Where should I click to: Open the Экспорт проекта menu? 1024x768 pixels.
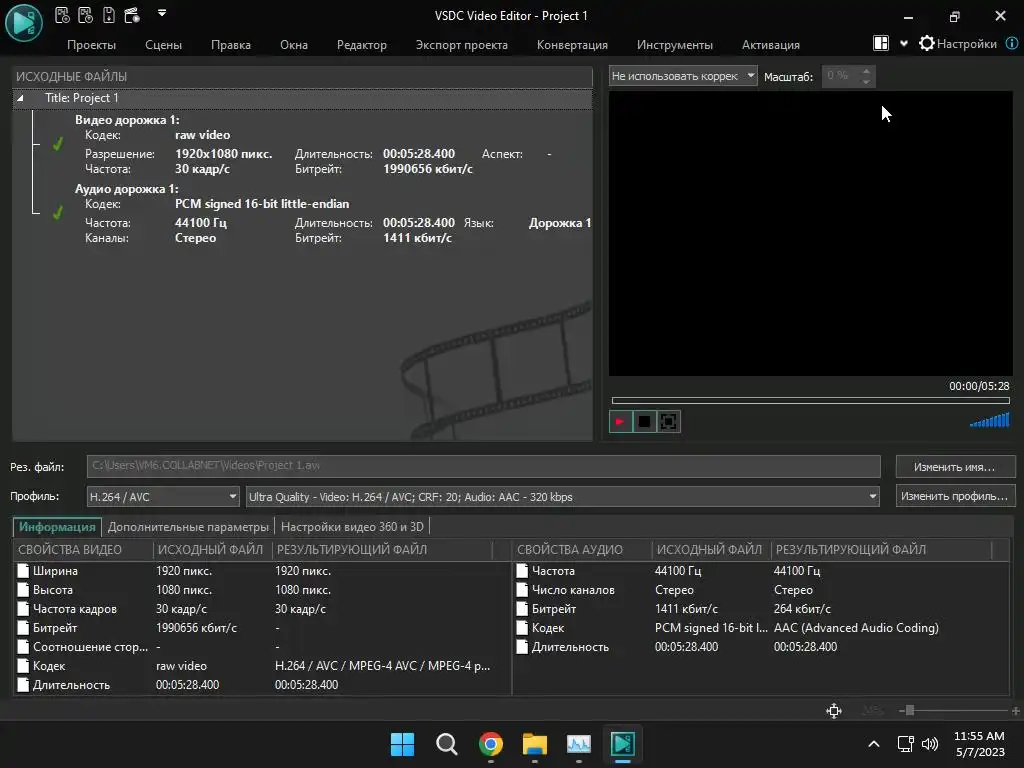coord(462,44)
